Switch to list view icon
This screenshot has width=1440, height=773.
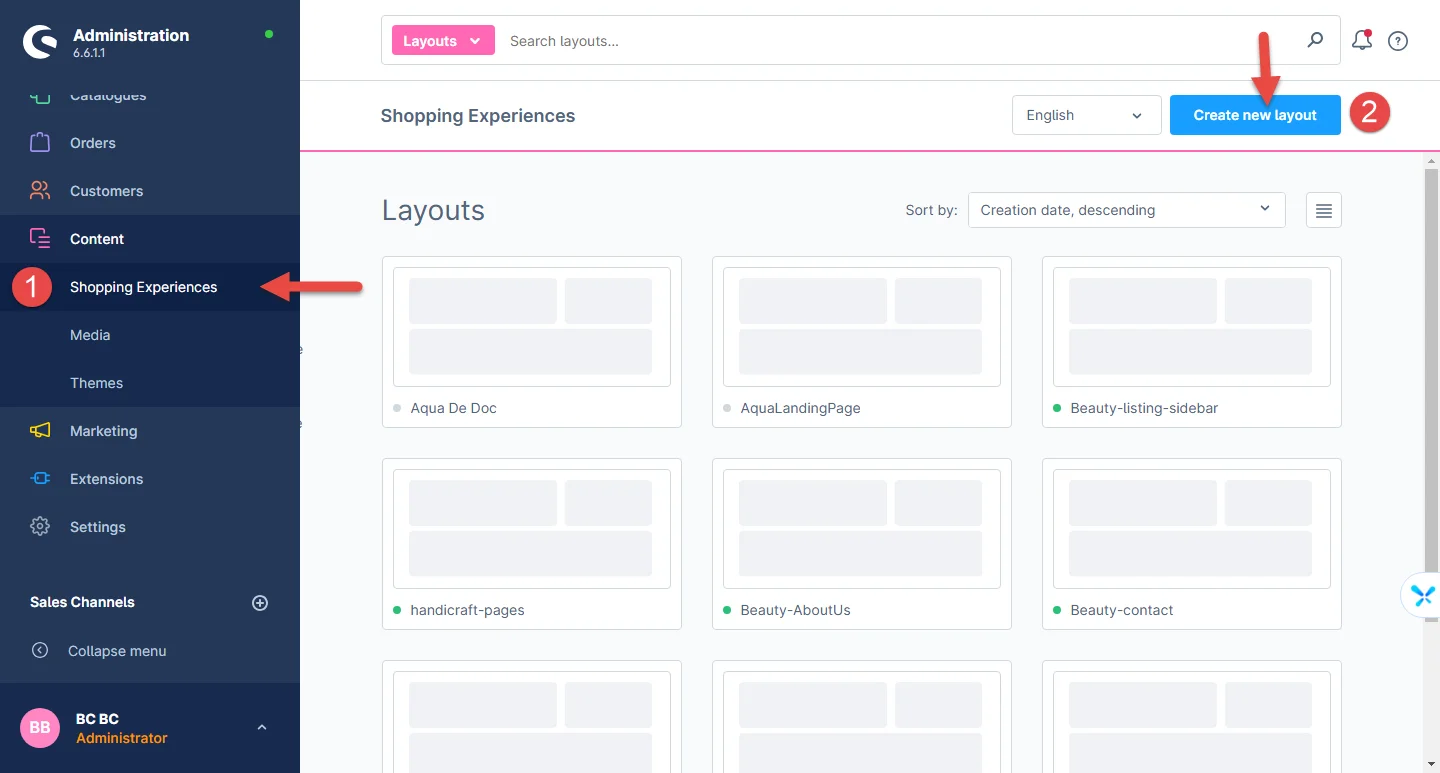pyautogui.click(x=1323, y=210)
